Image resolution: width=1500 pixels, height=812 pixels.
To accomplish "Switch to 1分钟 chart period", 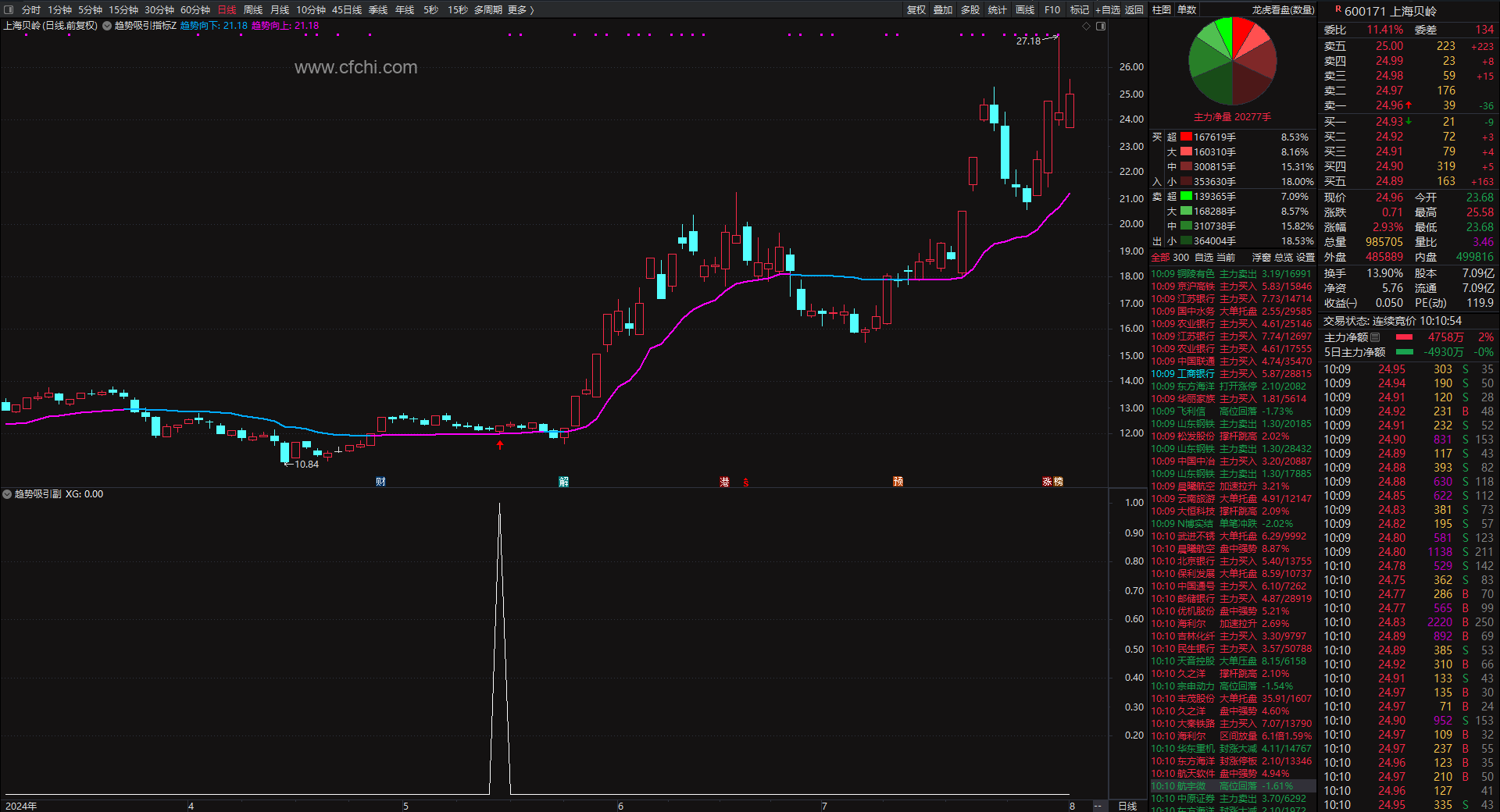I will point(59,10).
